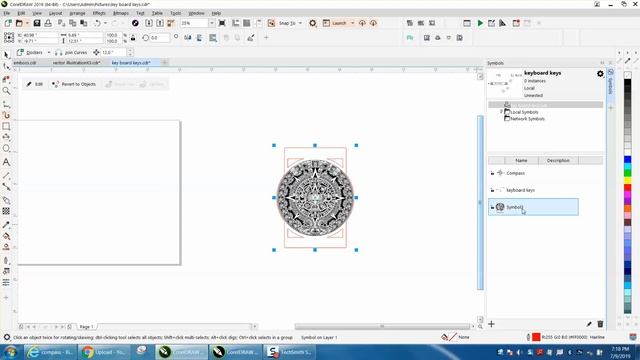Open Chrome from the Windows taskbar
The height and width of the screenshot is (360, 640).
pyautogui.click(x=104, y=352)
